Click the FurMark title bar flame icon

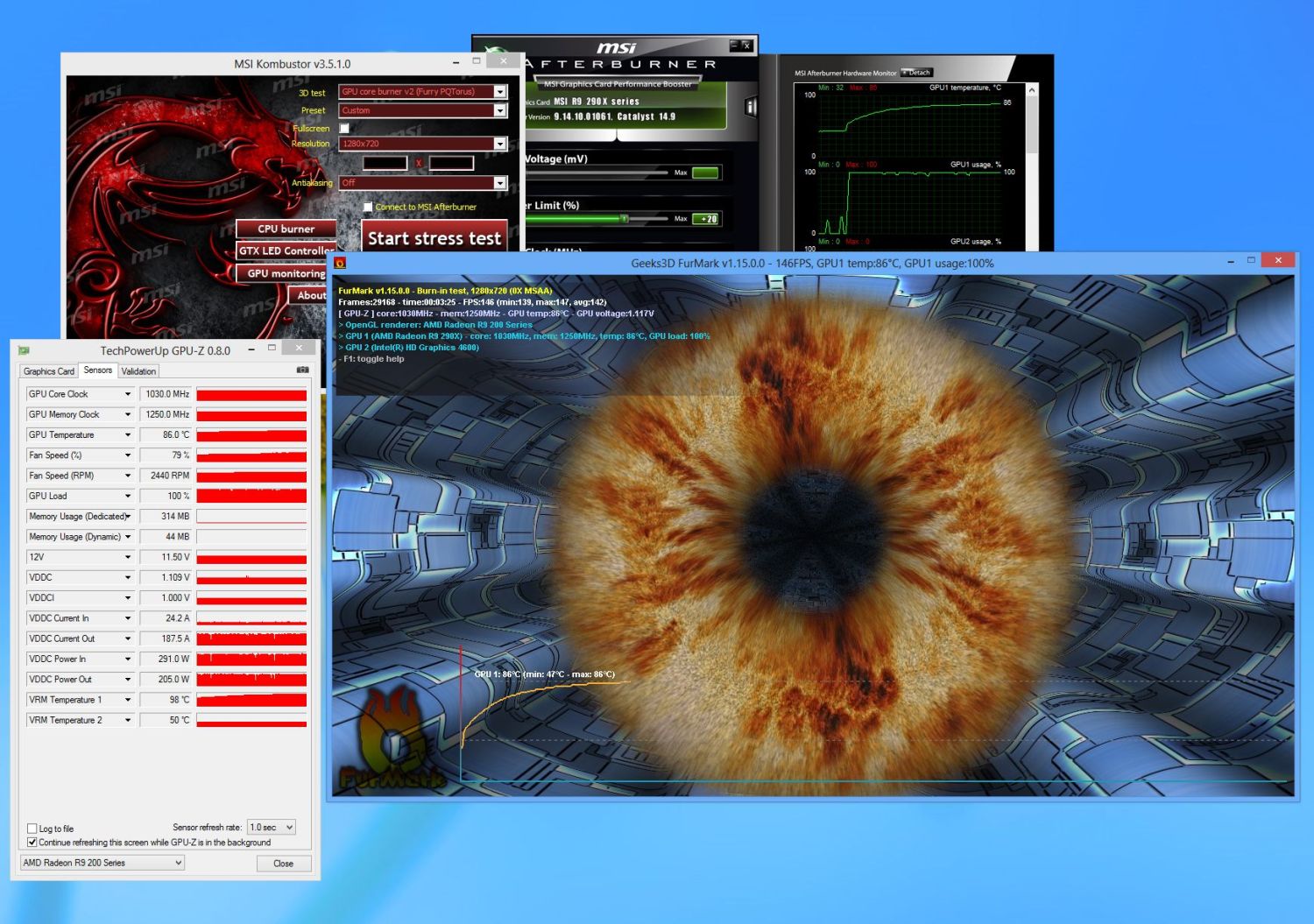340,263
